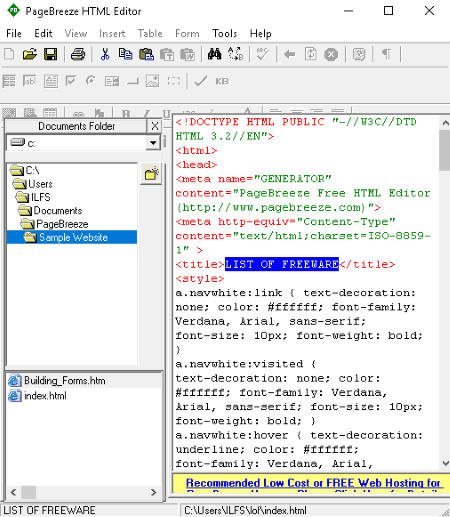
Task: Create a new blank document
Action: [x=10, y=54]
